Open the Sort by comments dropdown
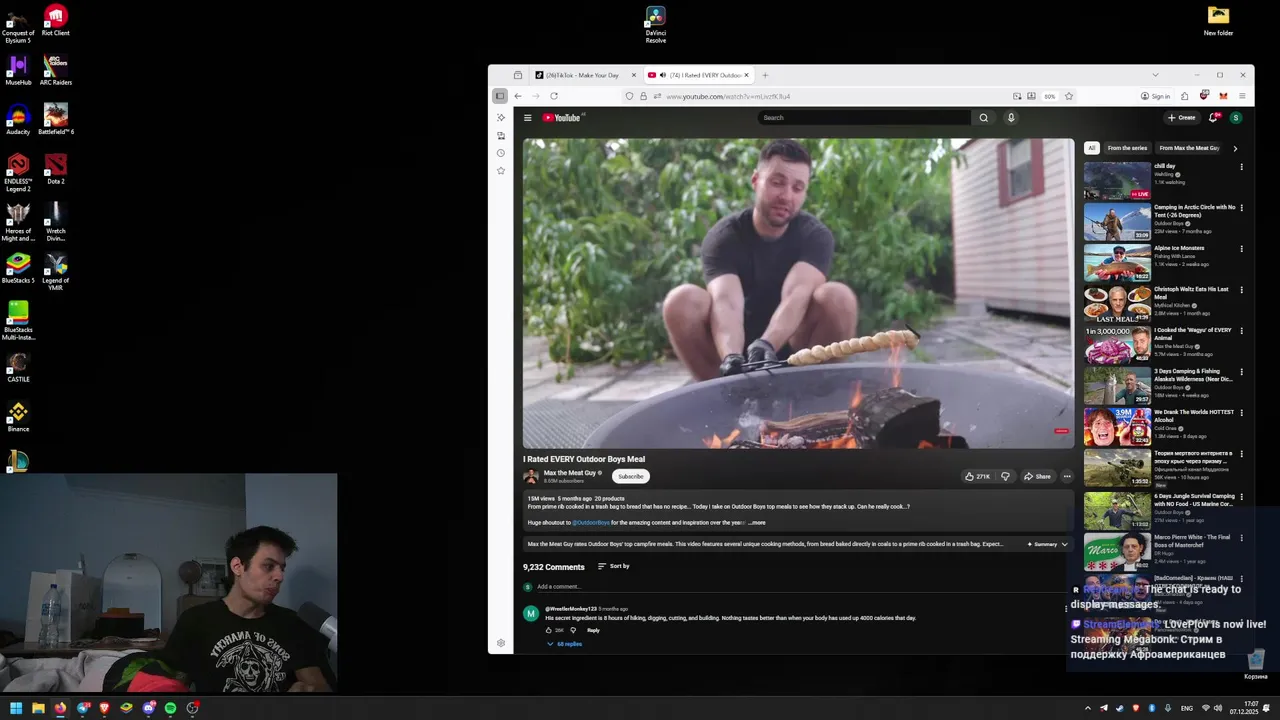The height and width of the screenshot is (720, 1280). (613, 566)
